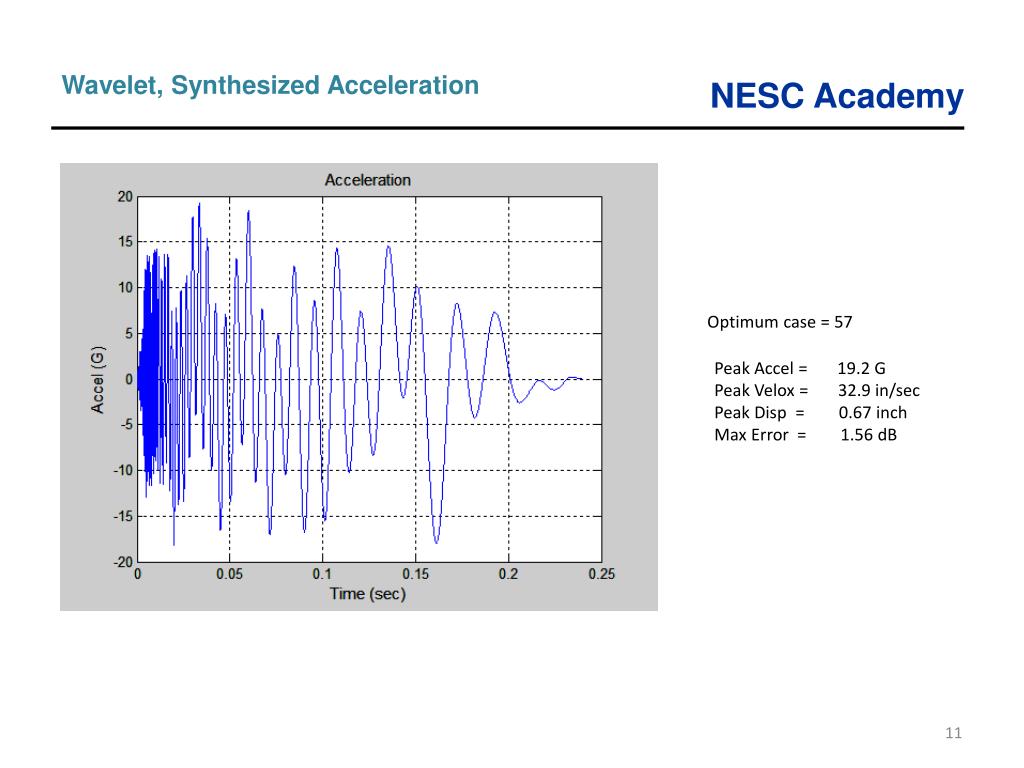This screenshot has height=768, width=1024.
Task: Click the y-axis tick label '15'
Action: 125,242
